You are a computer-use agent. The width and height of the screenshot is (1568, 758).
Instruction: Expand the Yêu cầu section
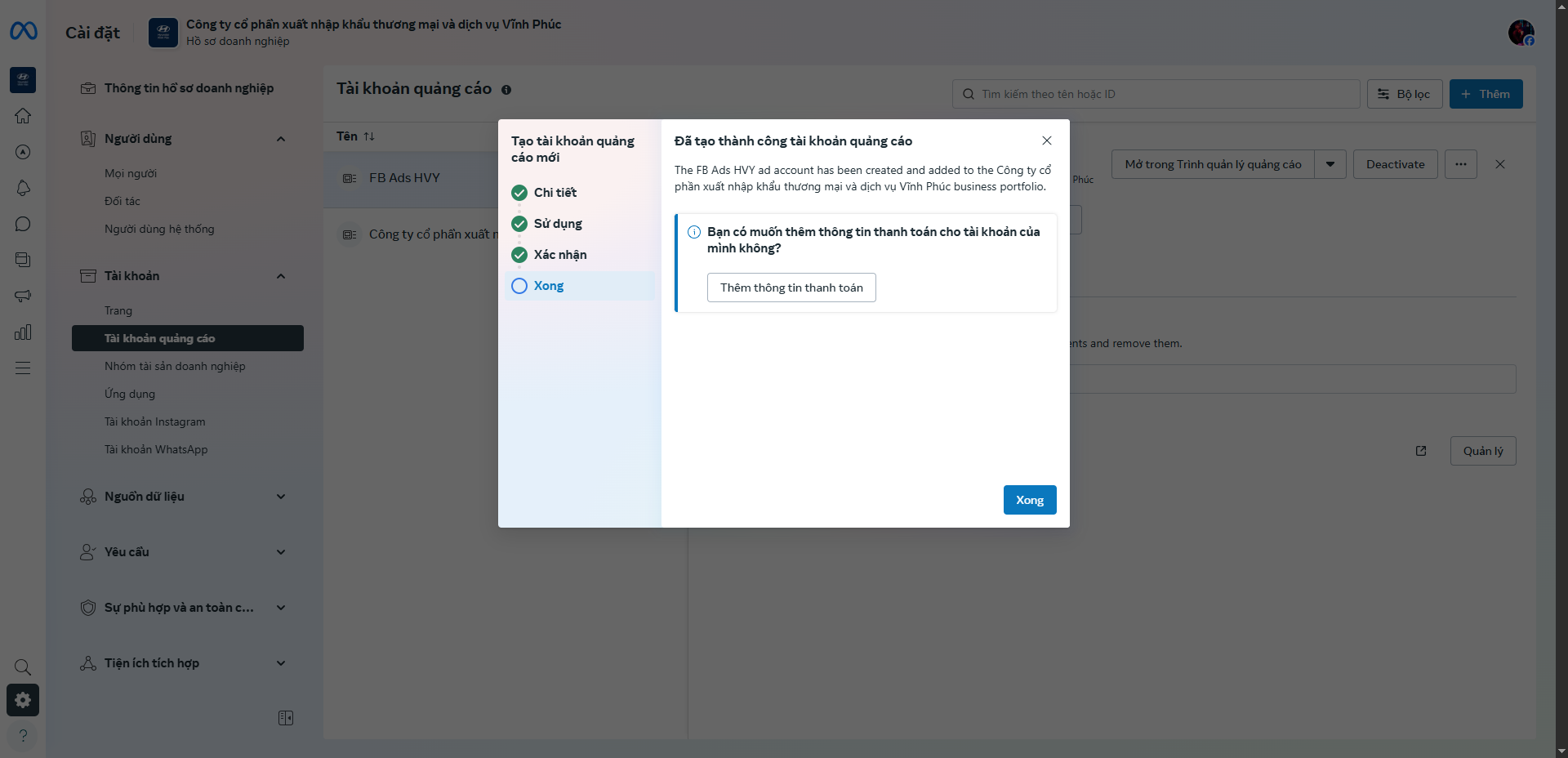point(281,552)
